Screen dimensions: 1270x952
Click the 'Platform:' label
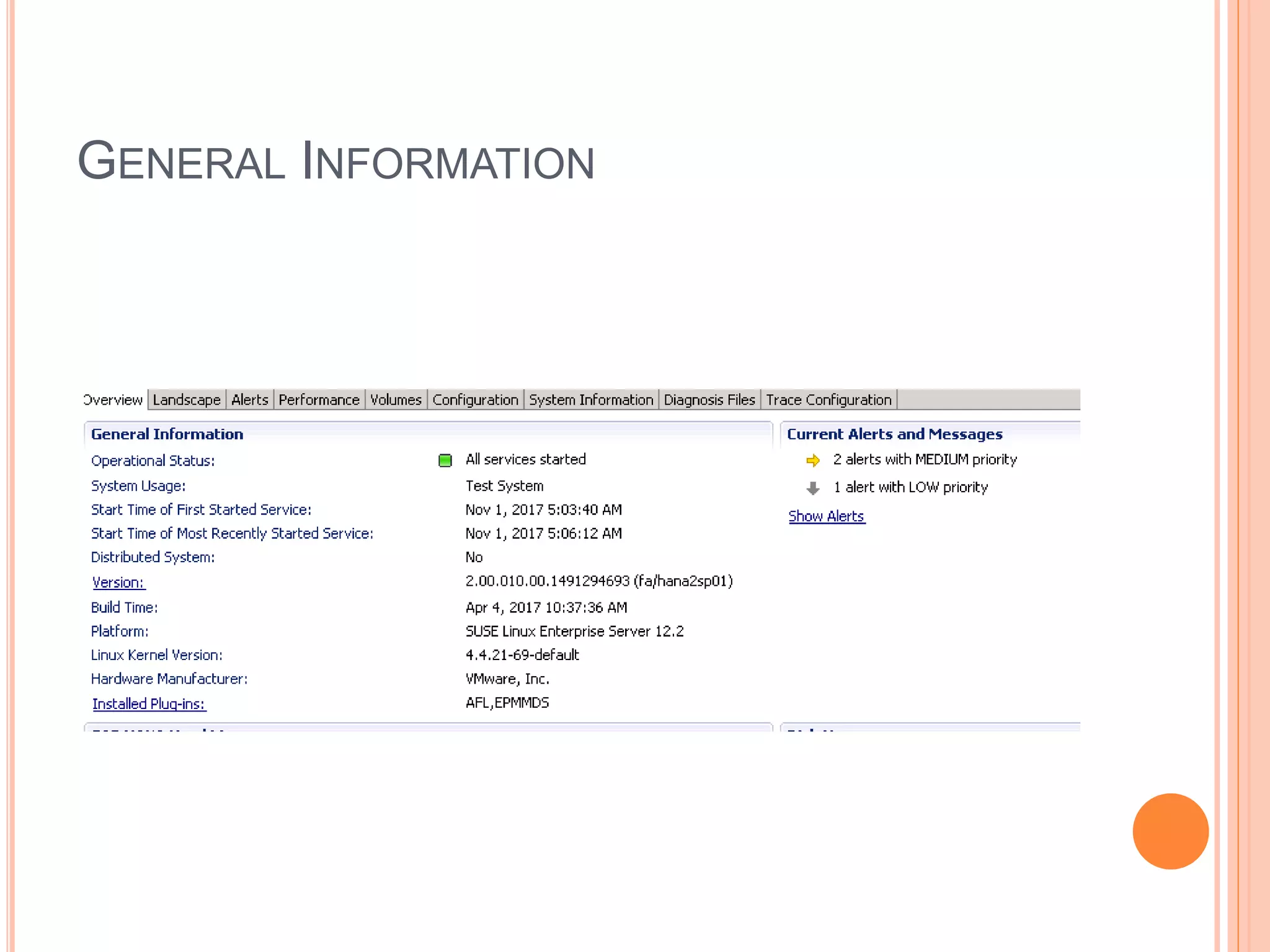click(x=120, y=632)
